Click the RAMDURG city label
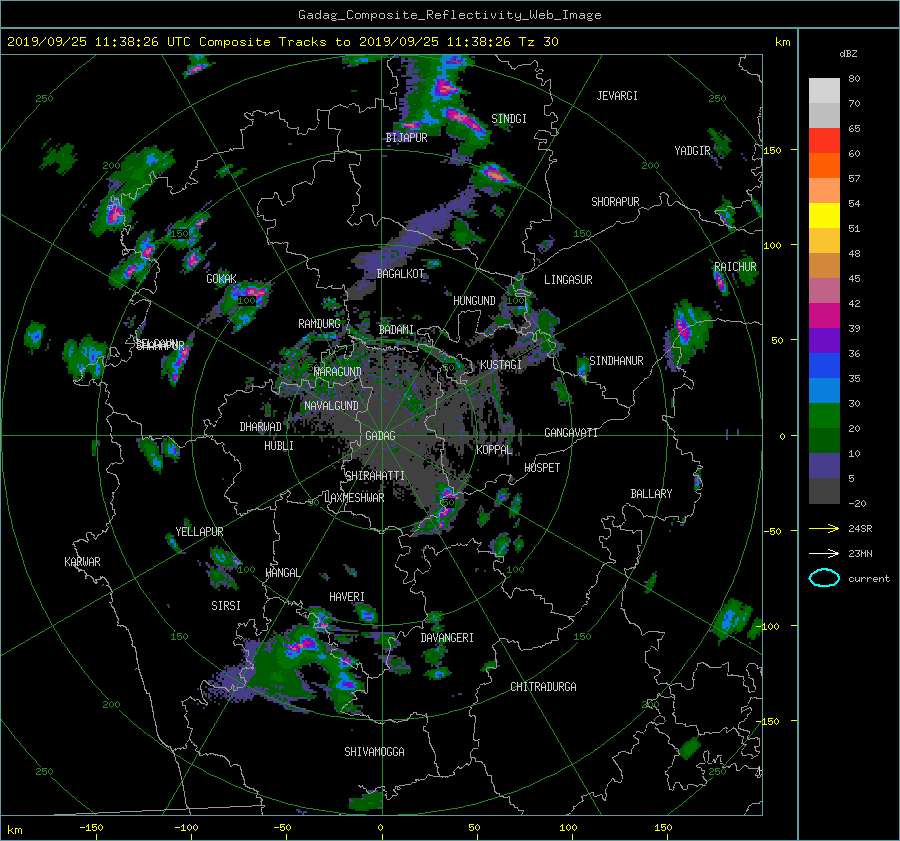Image resolution: width=900 pixels, height=841 pixels. (x=319, y=324)
